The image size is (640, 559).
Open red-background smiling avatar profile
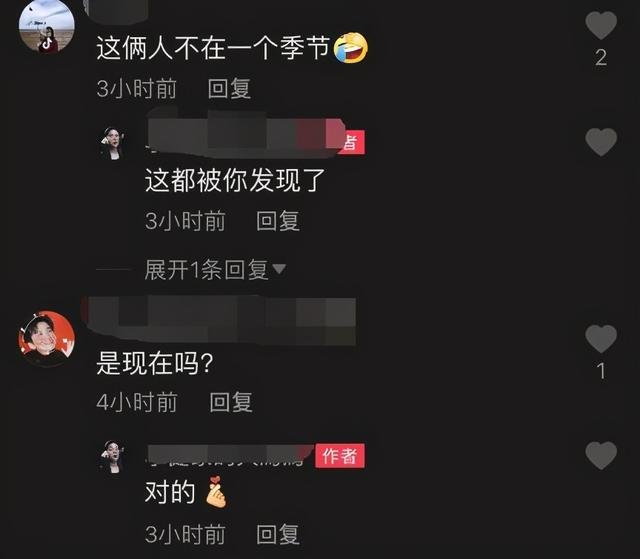point(47,339)
